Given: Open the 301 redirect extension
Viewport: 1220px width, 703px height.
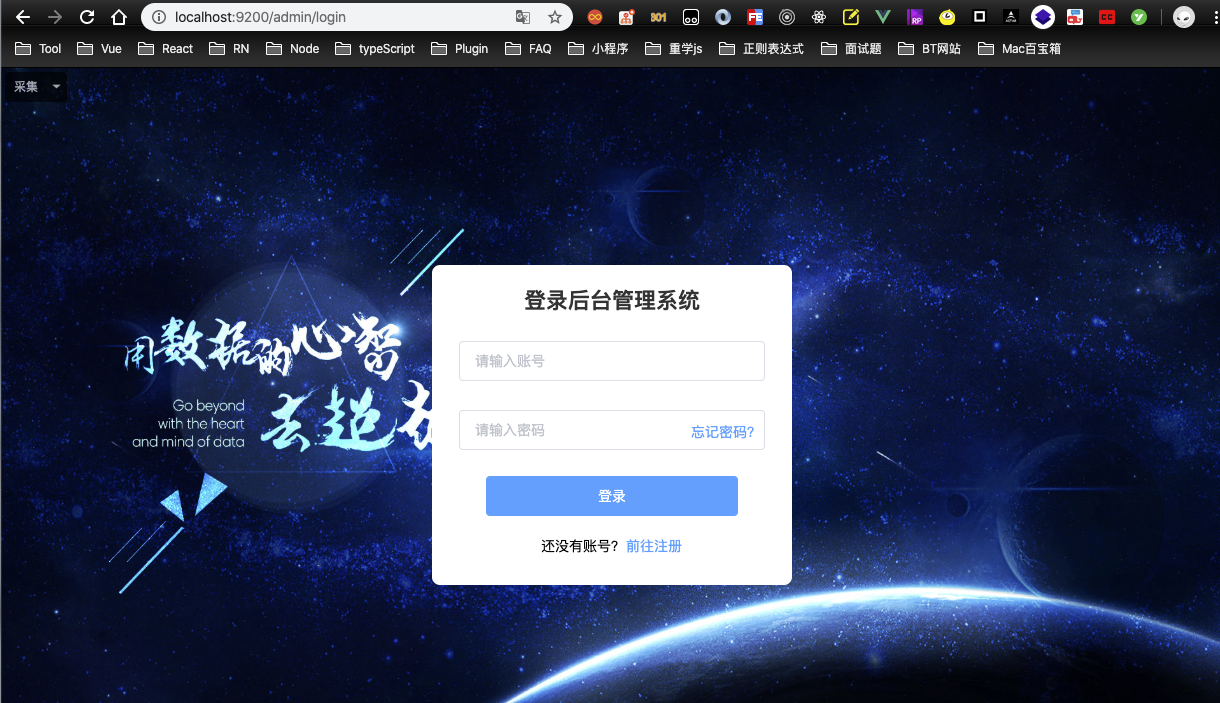Looking at the screenshot, I should (658, 17).
